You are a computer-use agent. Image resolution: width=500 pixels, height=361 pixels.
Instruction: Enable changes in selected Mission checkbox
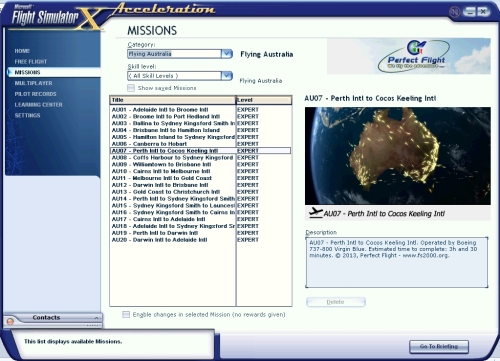pyautogui.click(x=126, y=314)
